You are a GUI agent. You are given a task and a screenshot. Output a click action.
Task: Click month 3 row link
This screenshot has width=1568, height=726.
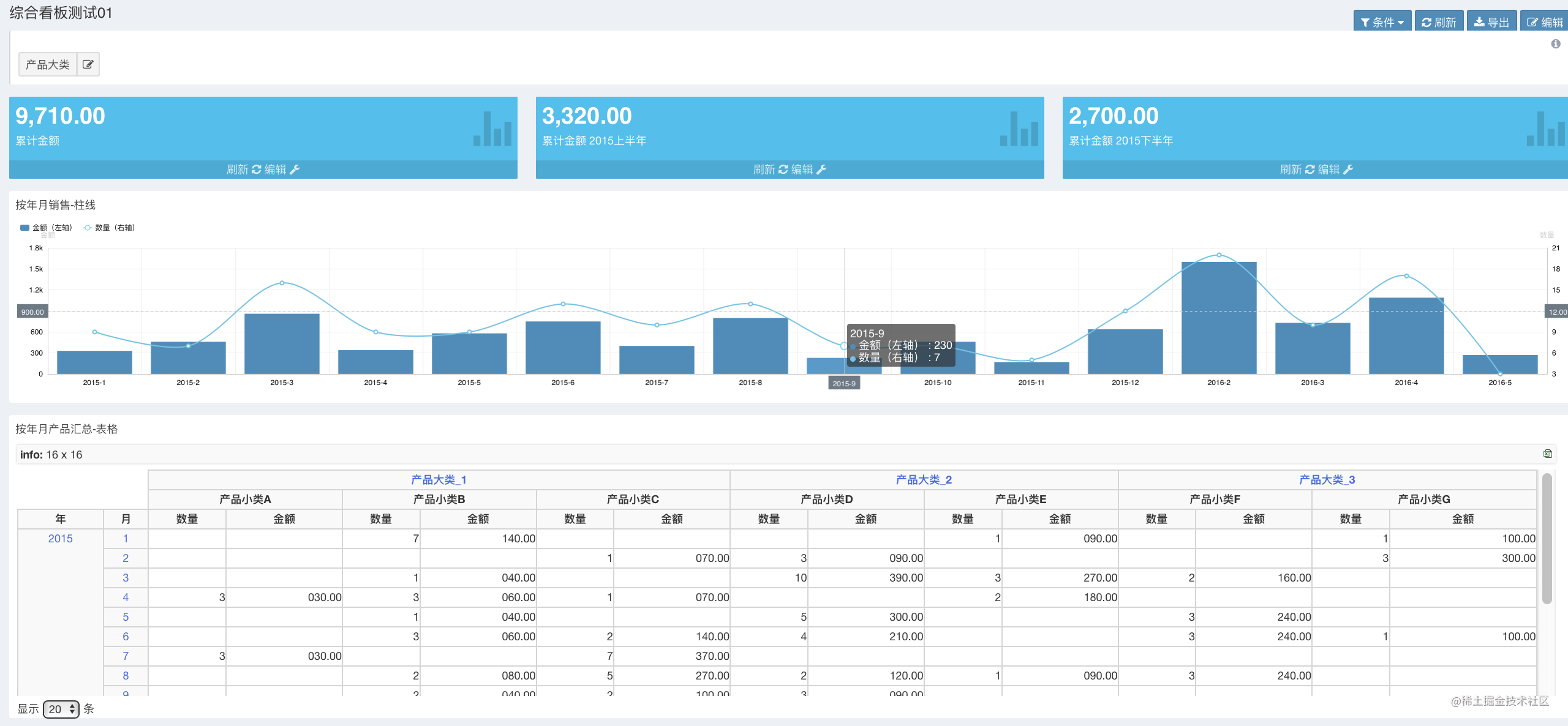click(x=126, y=578)
